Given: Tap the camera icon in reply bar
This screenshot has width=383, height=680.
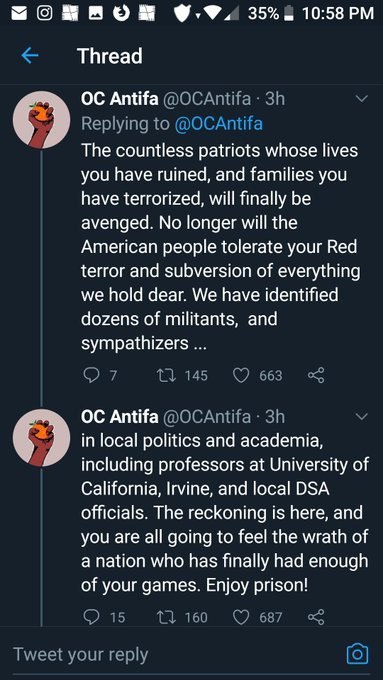Looking at the screenshot, I should pyautogui.click(x=357, y=653).
